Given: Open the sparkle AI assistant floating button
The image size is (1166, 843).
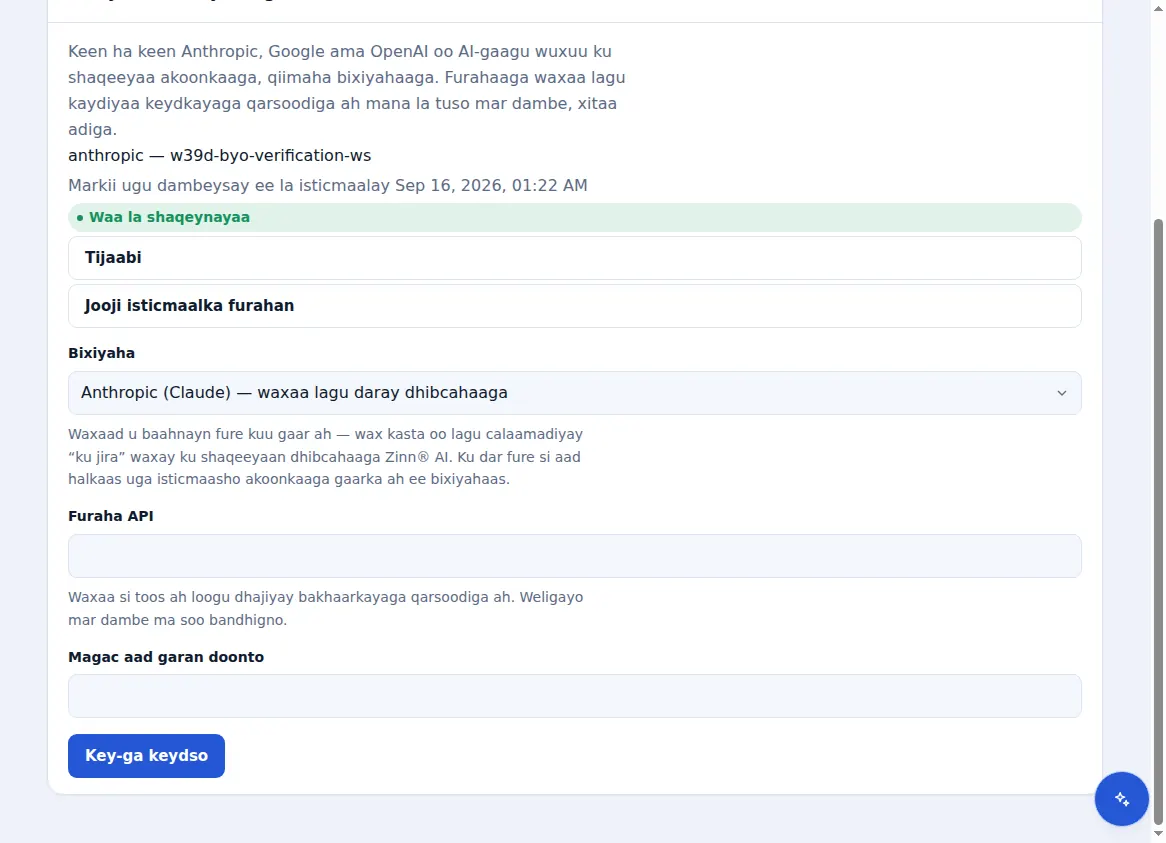Looking at the screenshot, I should coord(1121,798).
